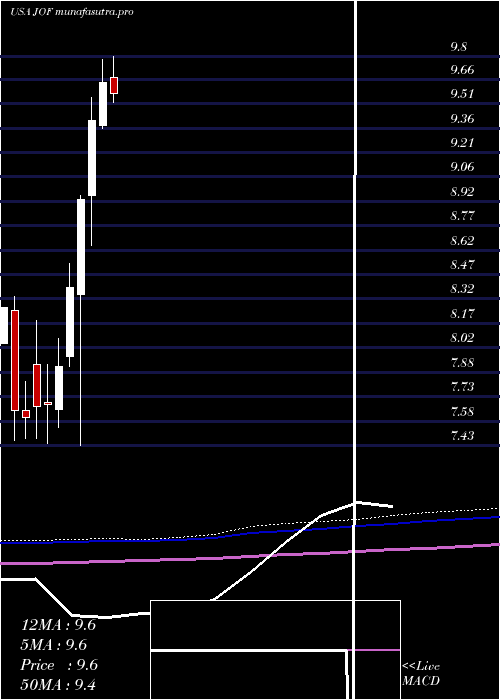
Task: Click the 9.06 price axis label
Action: (x=462, y=167)
